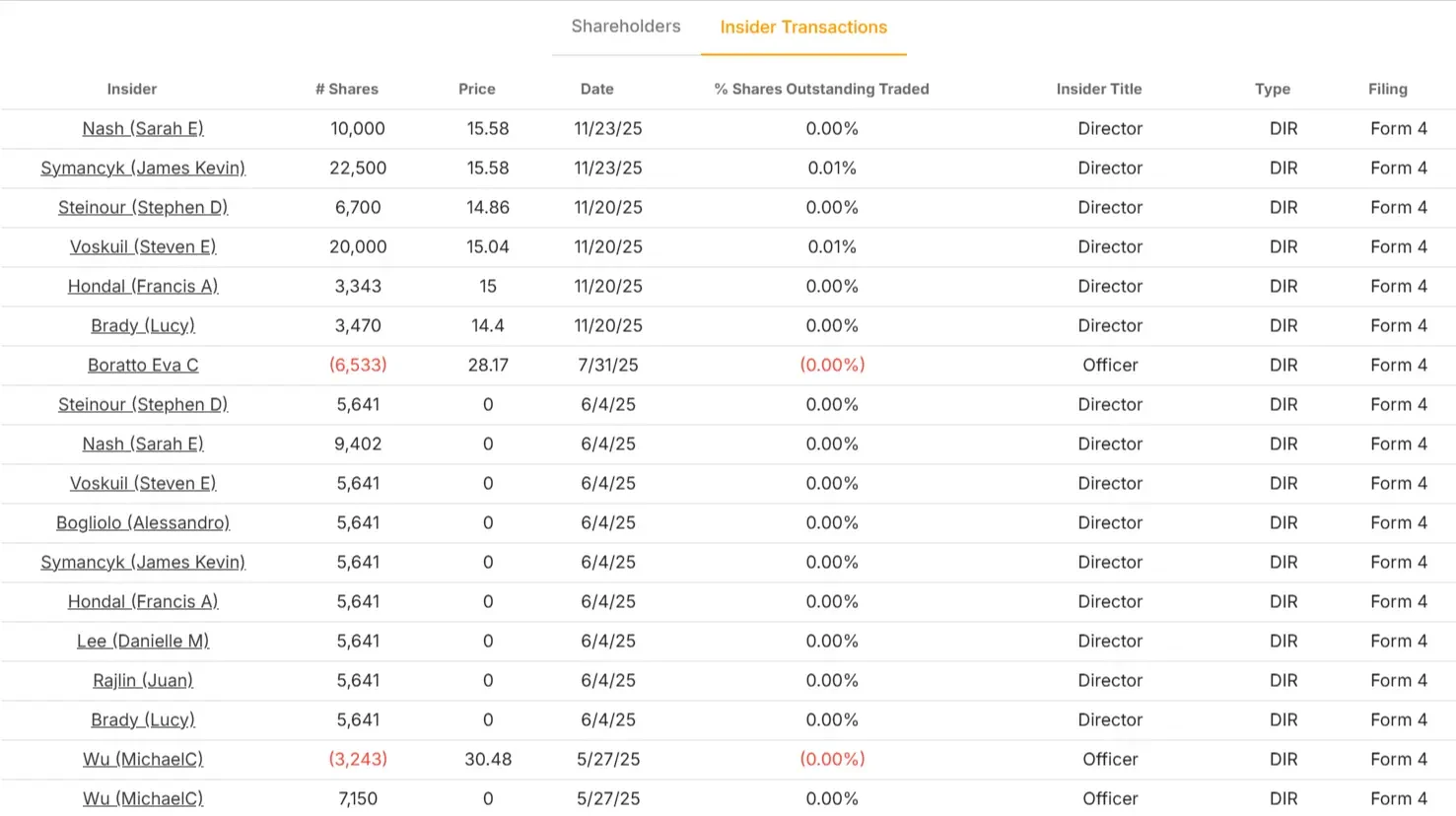Select the Insider Title column header
Viewport: 1456px width, 816px height.
point(1098,89)
